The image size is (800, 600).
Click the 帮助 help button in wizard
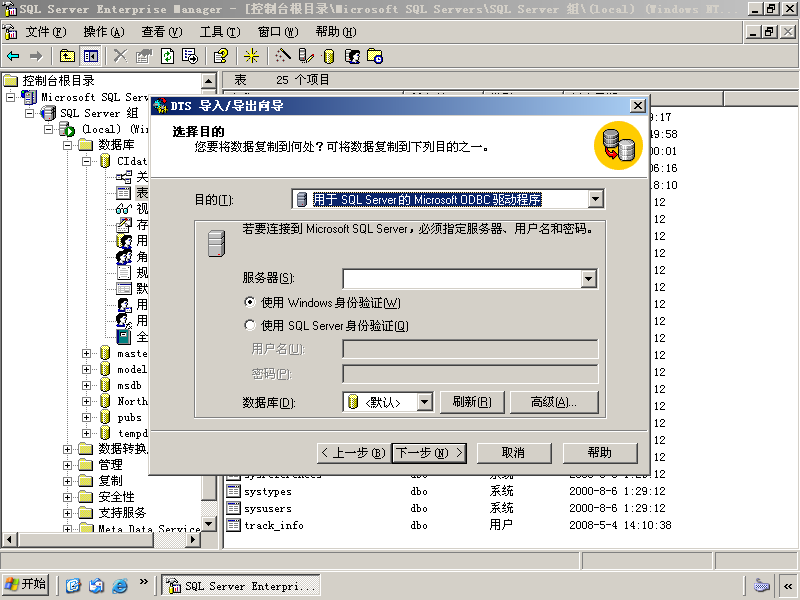[x=600, y=453]
